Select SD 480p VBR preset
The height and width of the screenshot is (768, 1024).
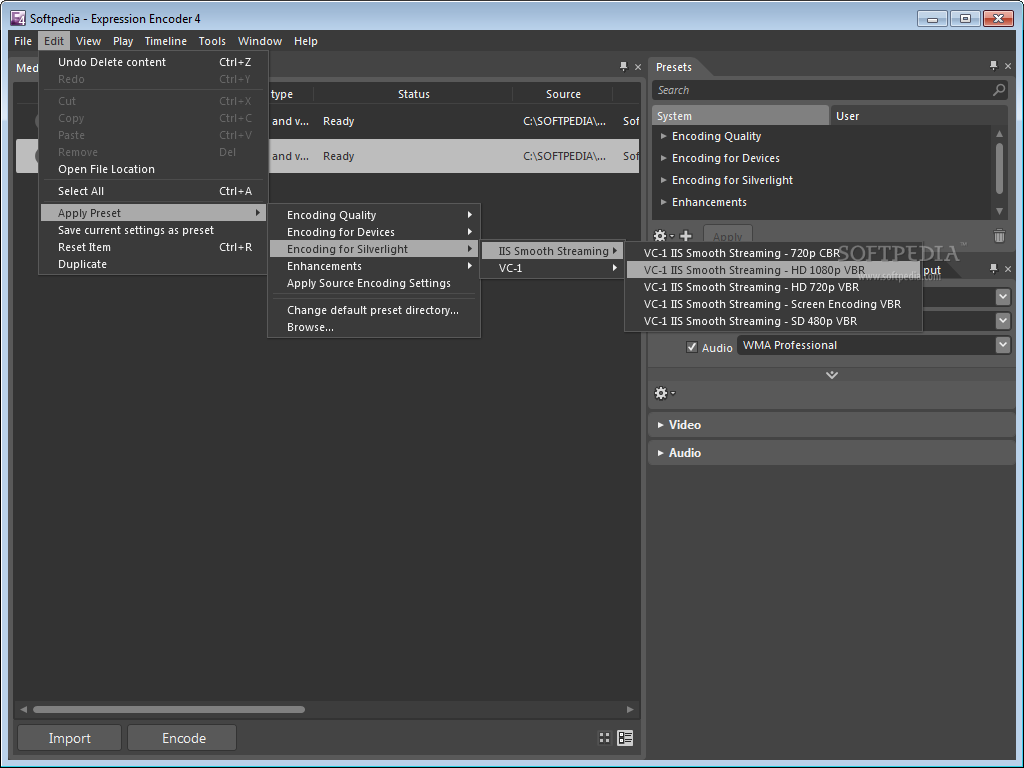pos(773,321)
